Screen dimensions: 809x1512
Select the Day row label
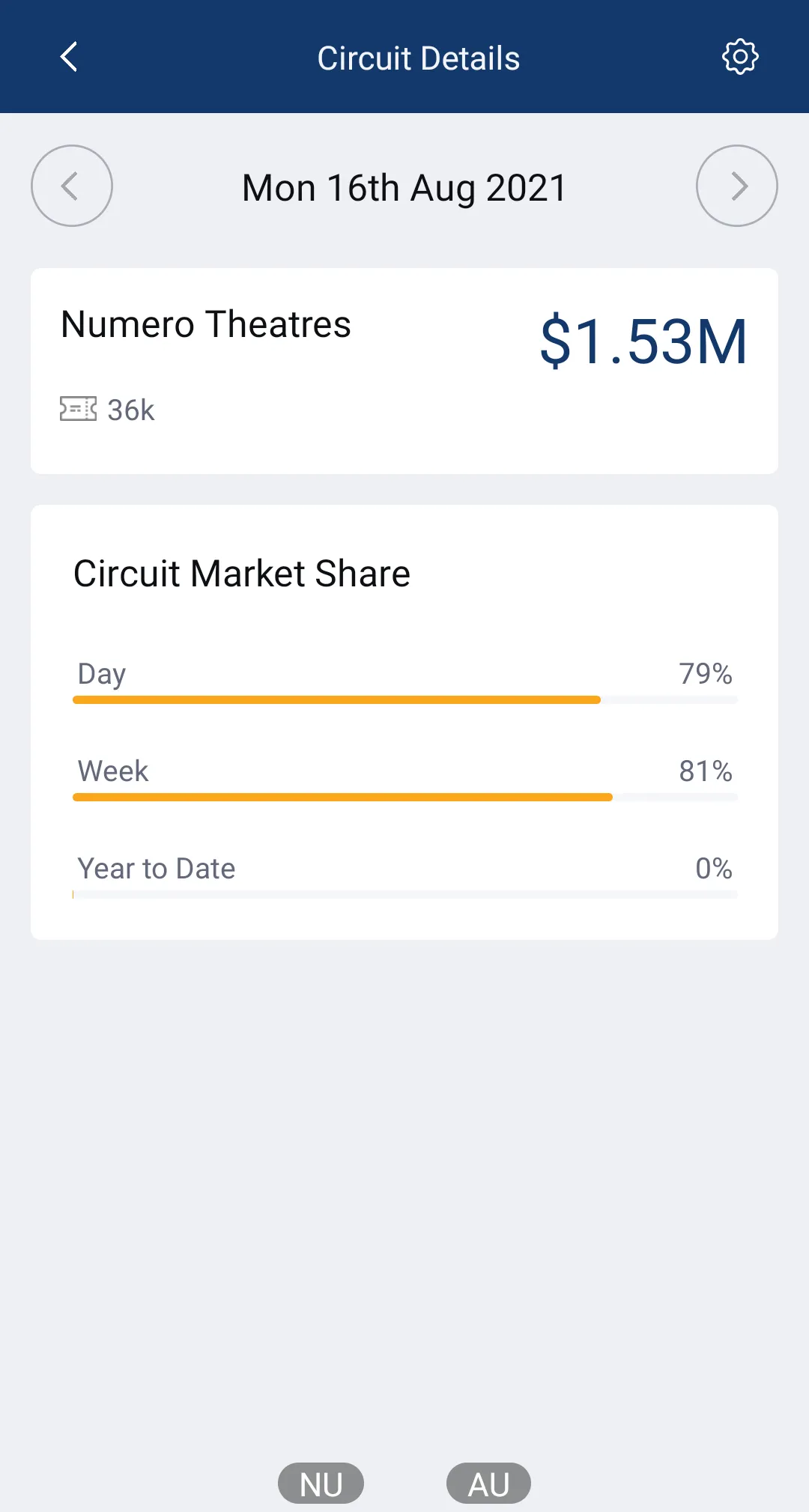coord(102,674)
